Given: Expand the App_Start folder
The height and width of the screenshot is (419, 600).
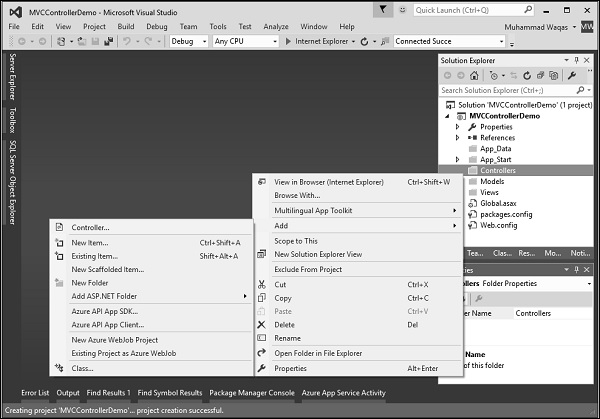Looking at the screenshot, I should (458, 160).
